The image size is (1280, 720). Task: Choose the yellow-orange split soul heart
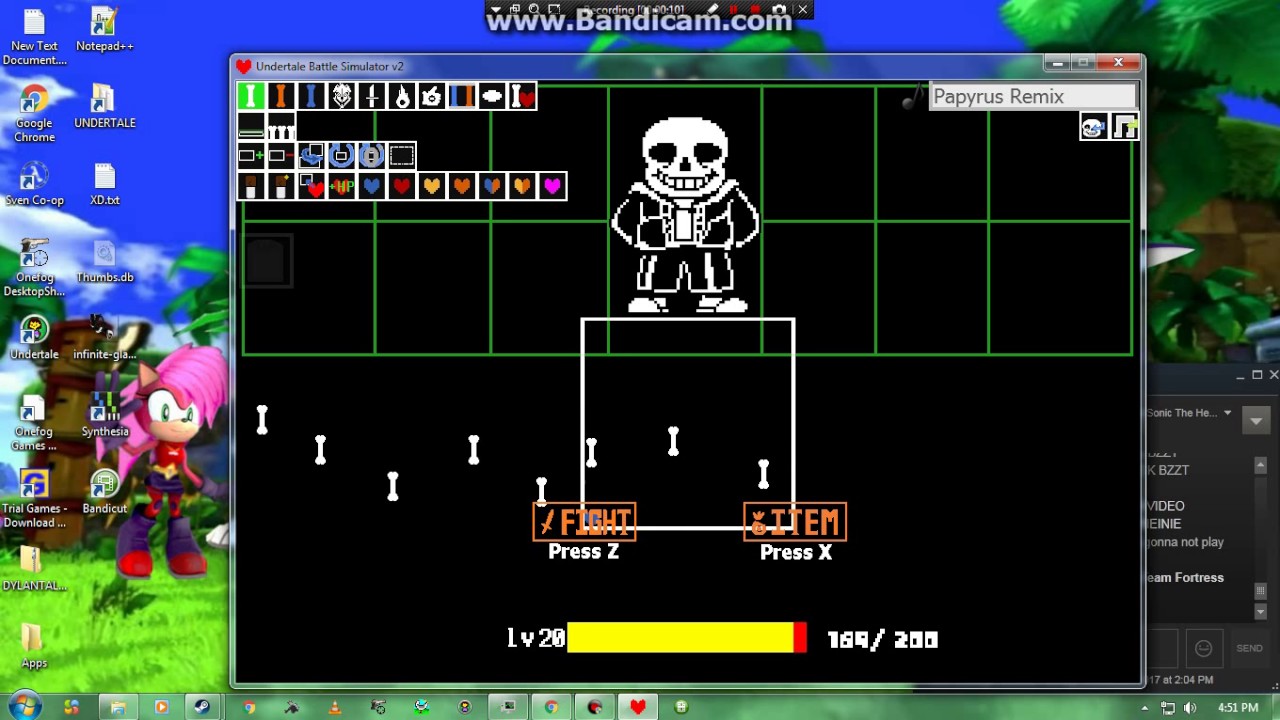click(522, 186)
